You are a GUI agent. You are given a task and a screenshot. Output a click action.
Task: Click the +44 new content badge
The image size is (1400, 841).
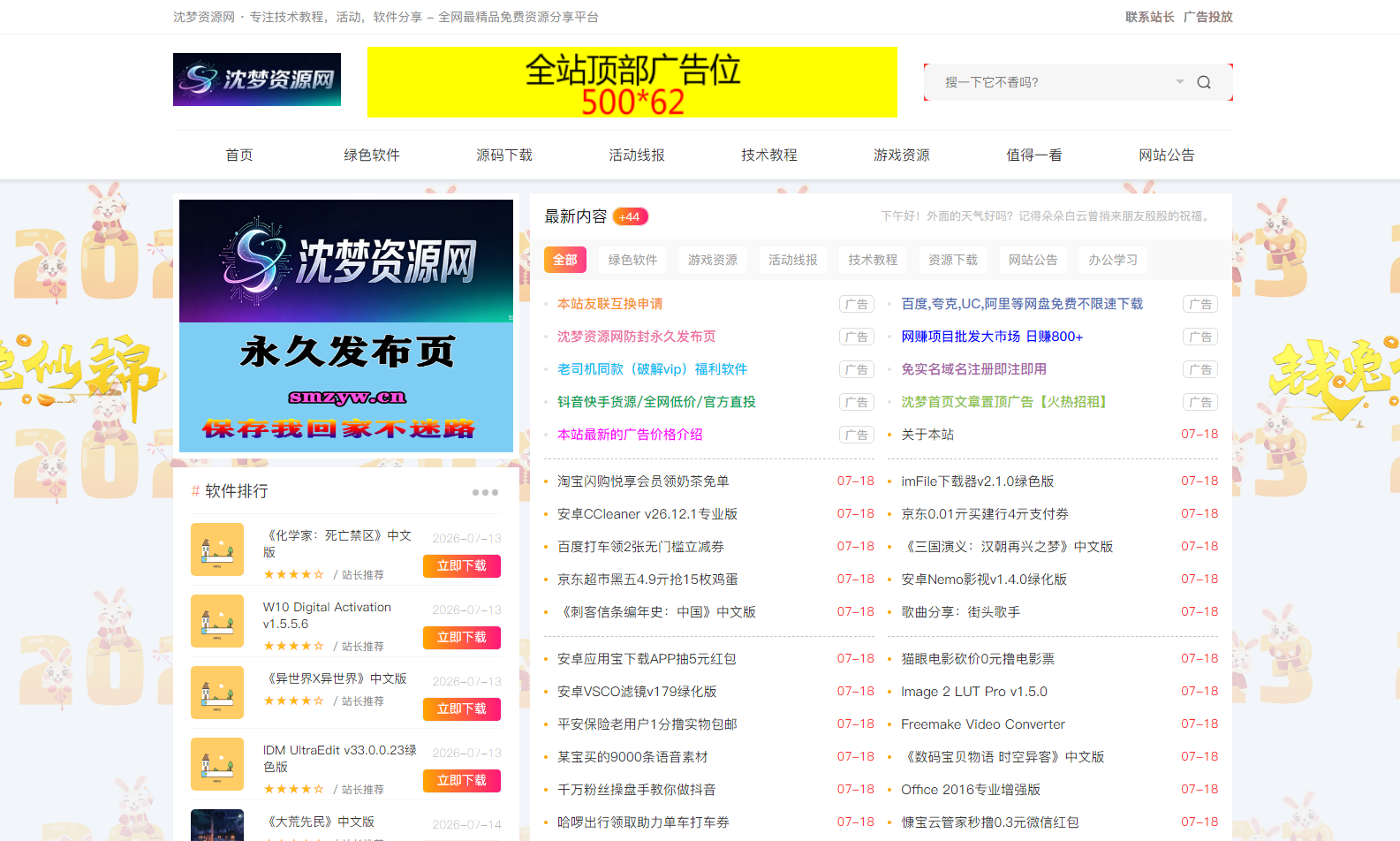631,216
